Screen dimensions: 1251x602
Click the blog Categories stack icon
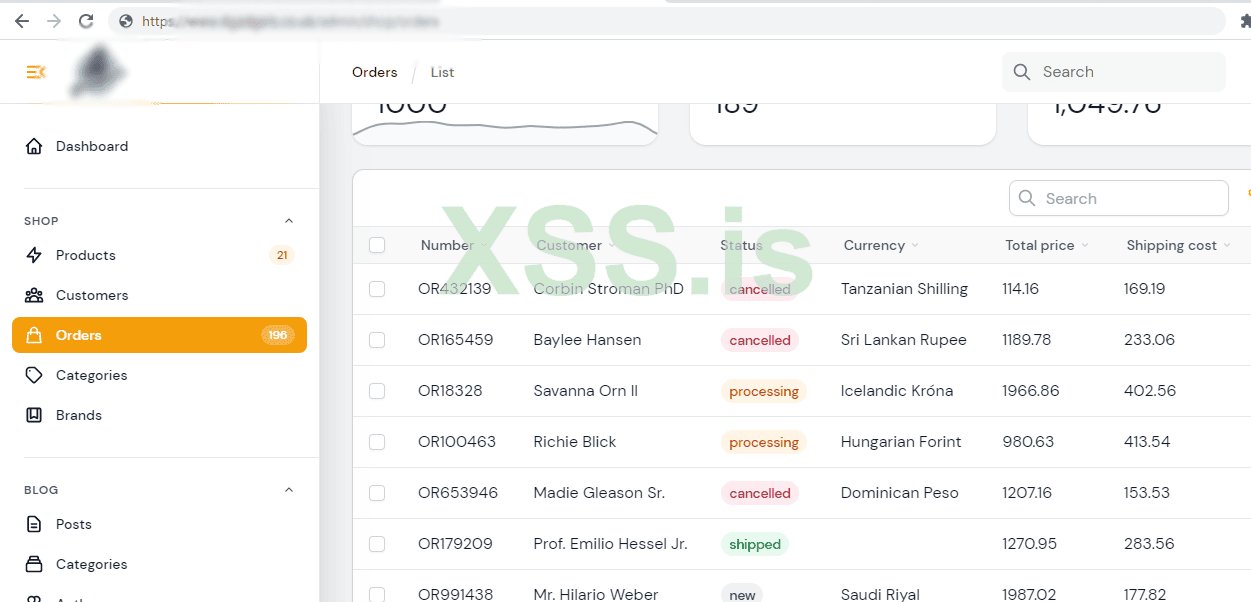click(x=34, y=564)
